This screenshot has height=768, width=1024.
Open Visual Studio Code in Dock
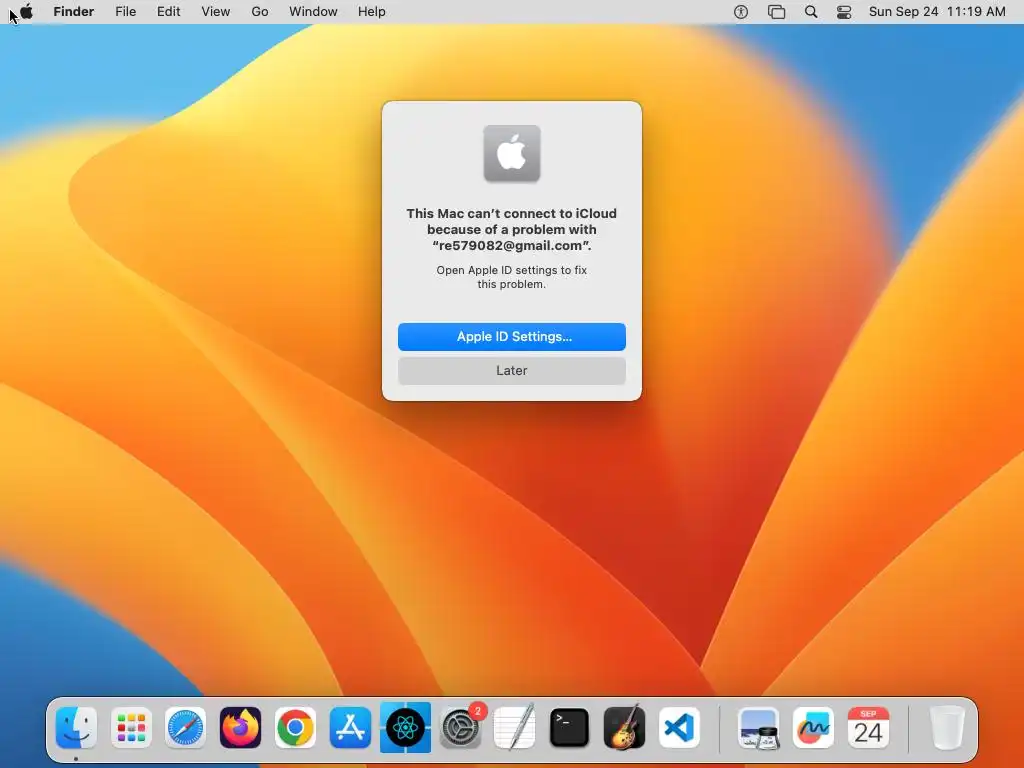(679, 728)
